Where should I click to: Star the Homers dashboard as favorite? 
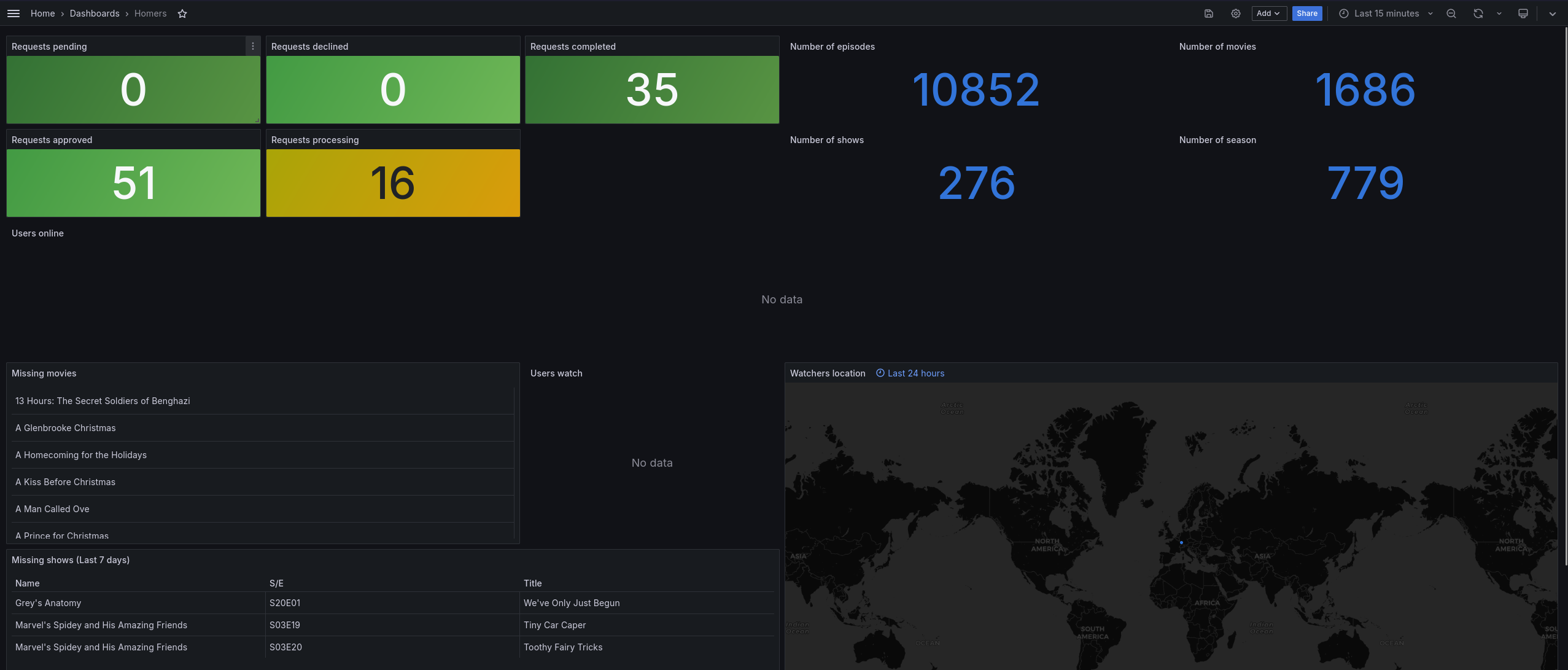pos(182,14)
